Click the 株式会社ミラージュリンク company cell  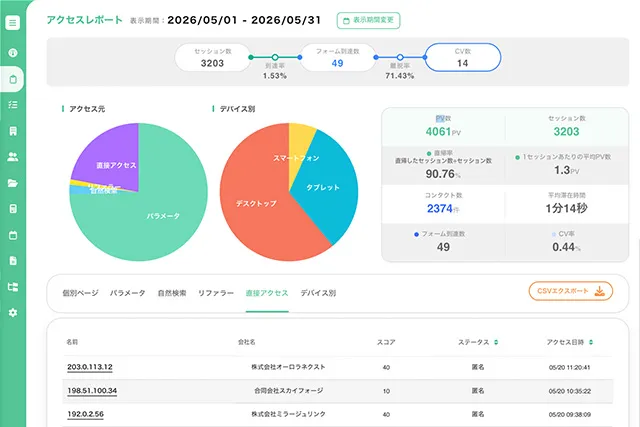pos(288,414)
